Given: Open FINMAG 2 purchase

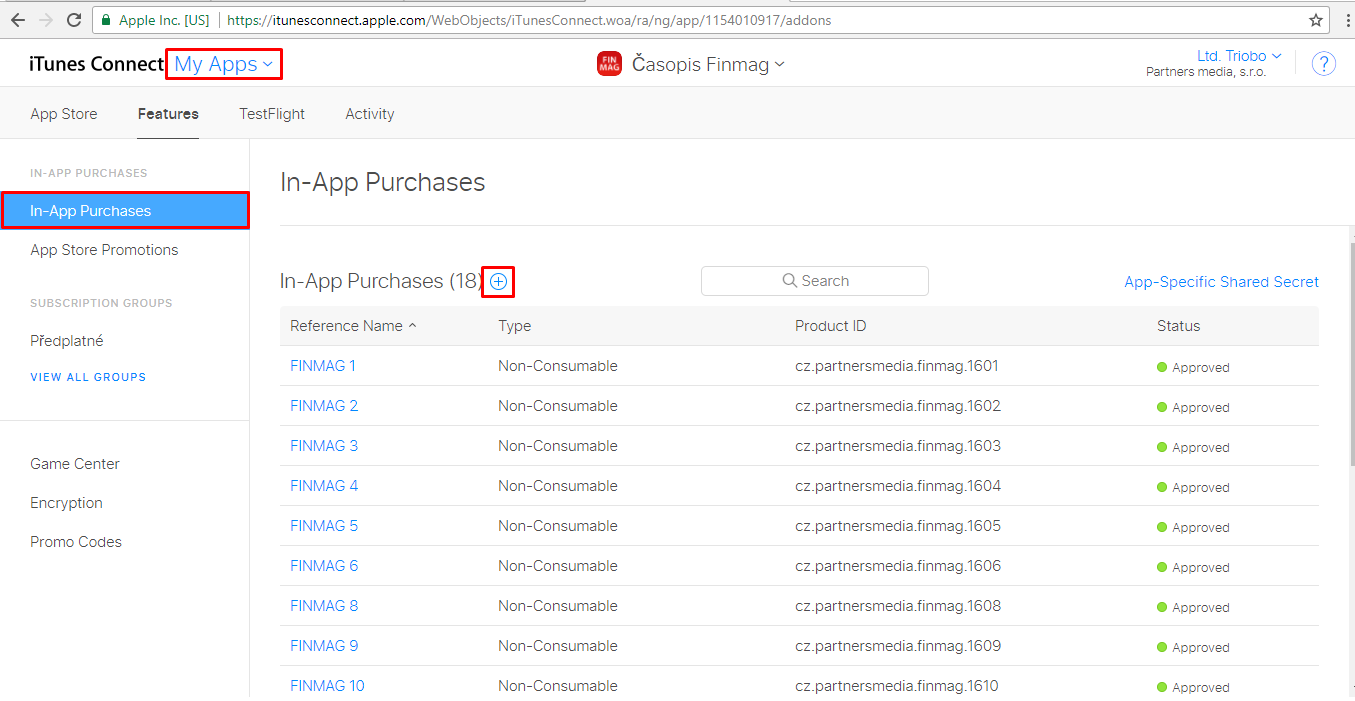Looking at the screenshot, I should tap(324, 406).
